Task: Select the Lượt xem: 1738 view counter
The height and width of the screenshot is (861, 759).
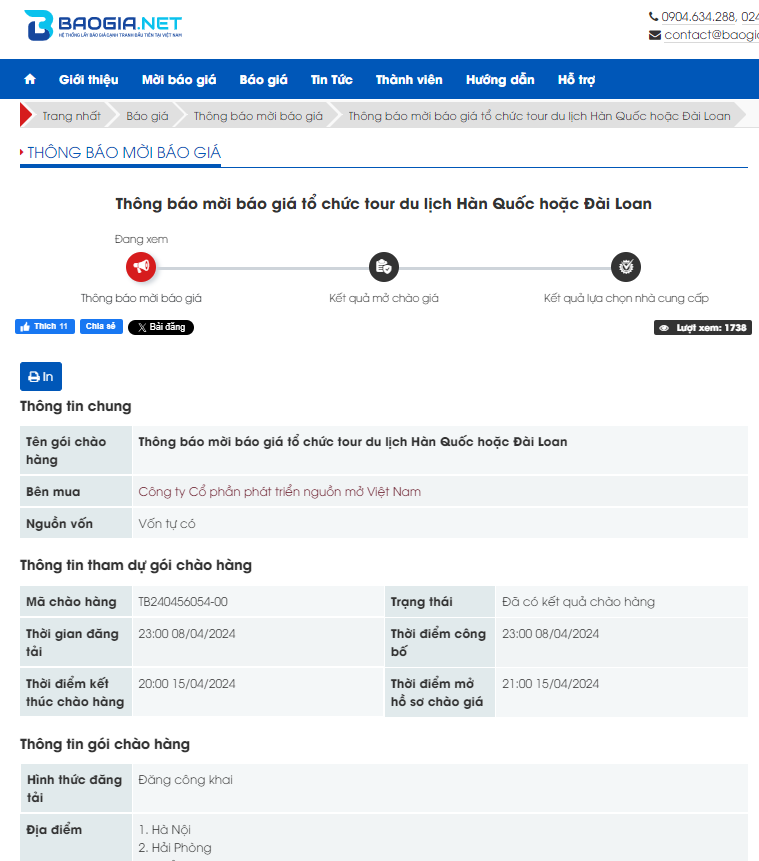Action: pyautogui.click(x=703, y=328)
